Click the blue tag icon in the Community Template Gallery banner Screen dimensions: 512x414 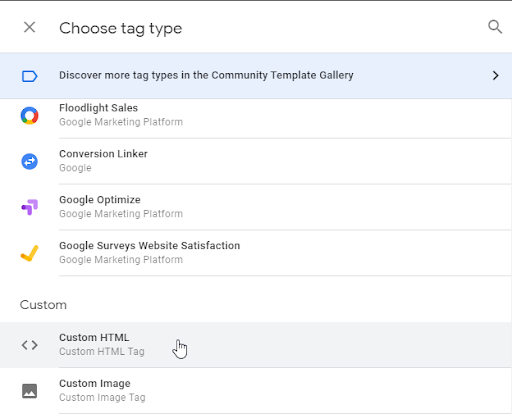pos(29,76)
